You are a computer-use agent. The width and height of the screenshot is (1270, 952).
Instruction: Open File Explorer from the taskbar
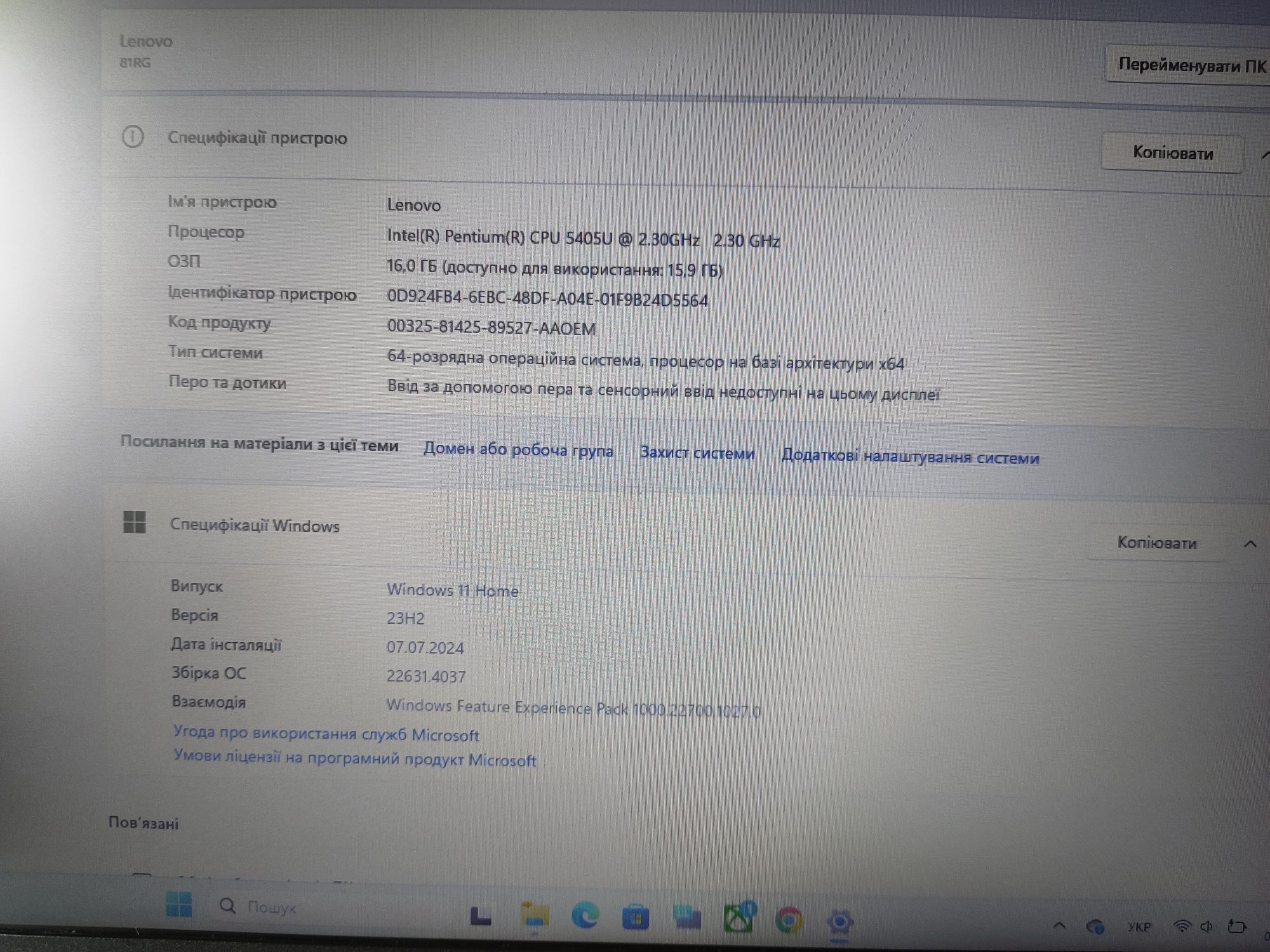point(535,916)
